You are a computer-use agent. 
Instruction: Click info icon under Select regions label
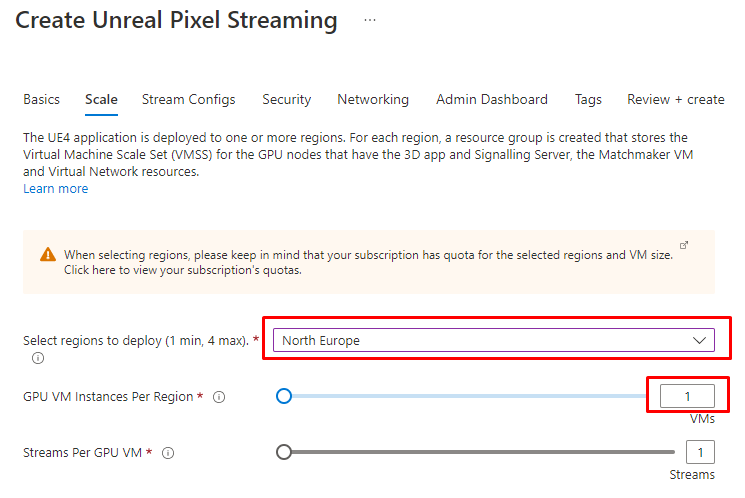click(x=38, y=358)
